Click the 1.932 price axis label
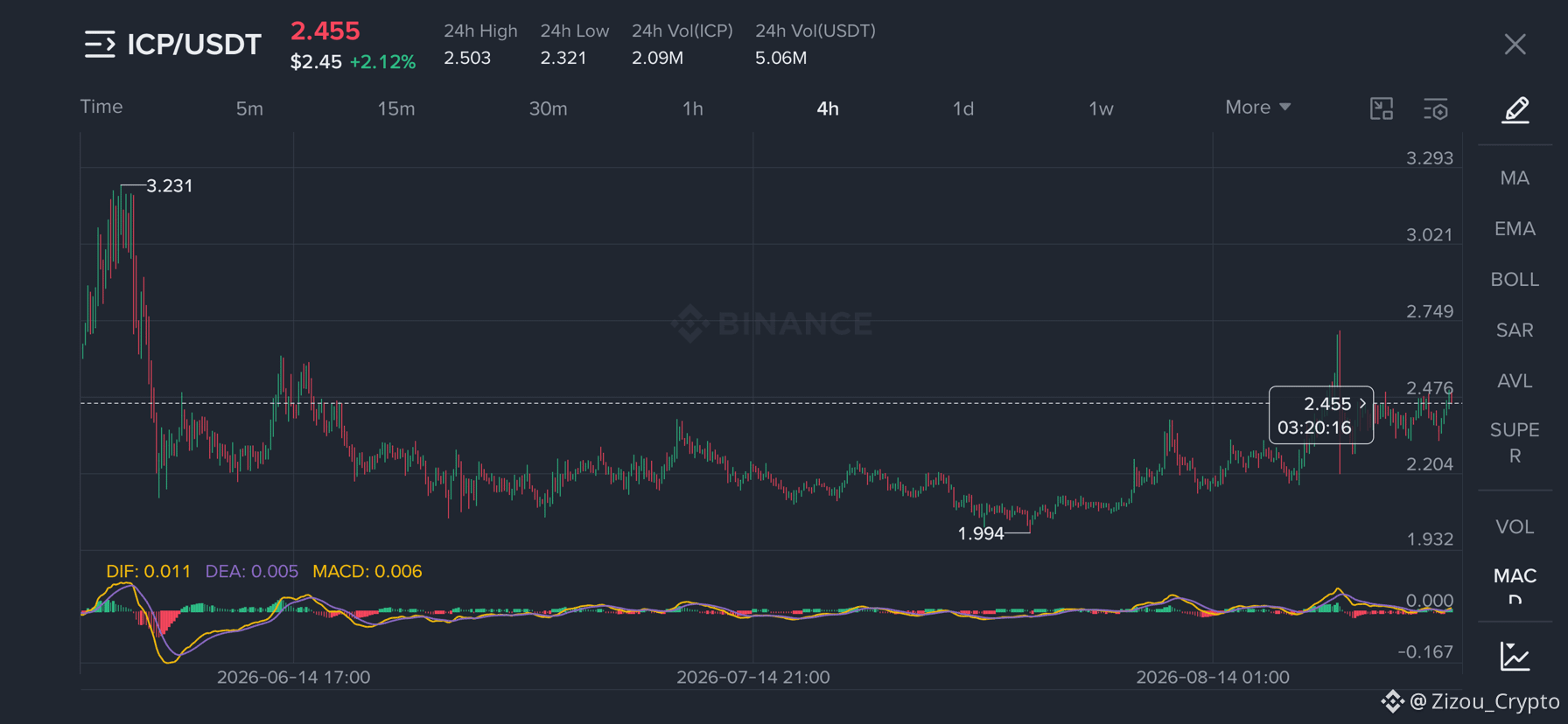 [x=1429, y=539]
